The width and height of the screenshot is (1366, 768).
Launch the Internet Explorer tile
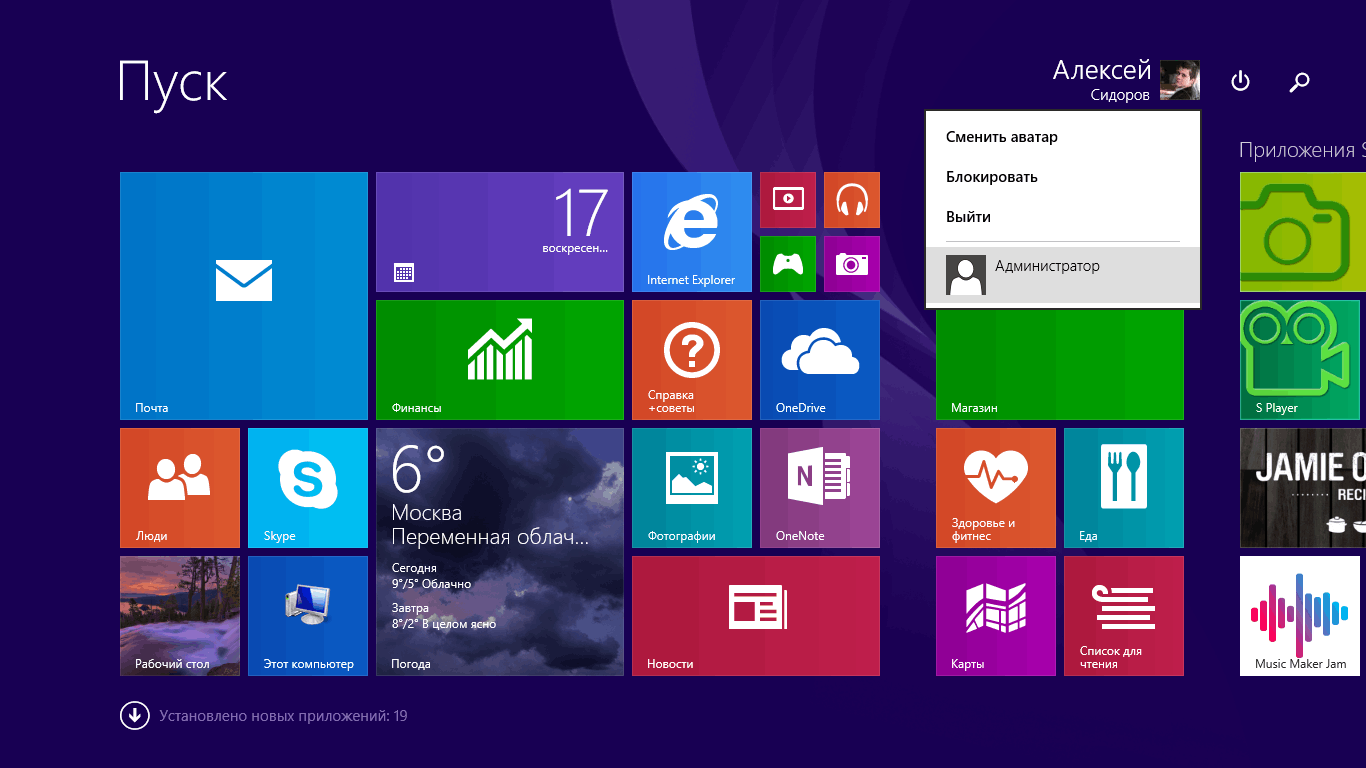[692, 232]
